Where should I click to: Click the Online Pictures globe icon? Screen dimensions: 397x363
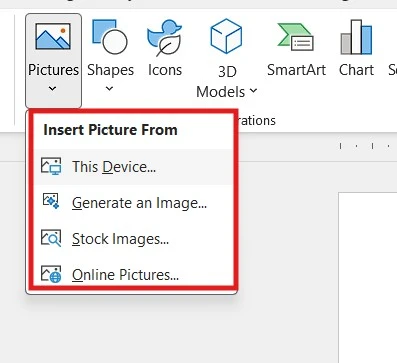coord(51,274)
